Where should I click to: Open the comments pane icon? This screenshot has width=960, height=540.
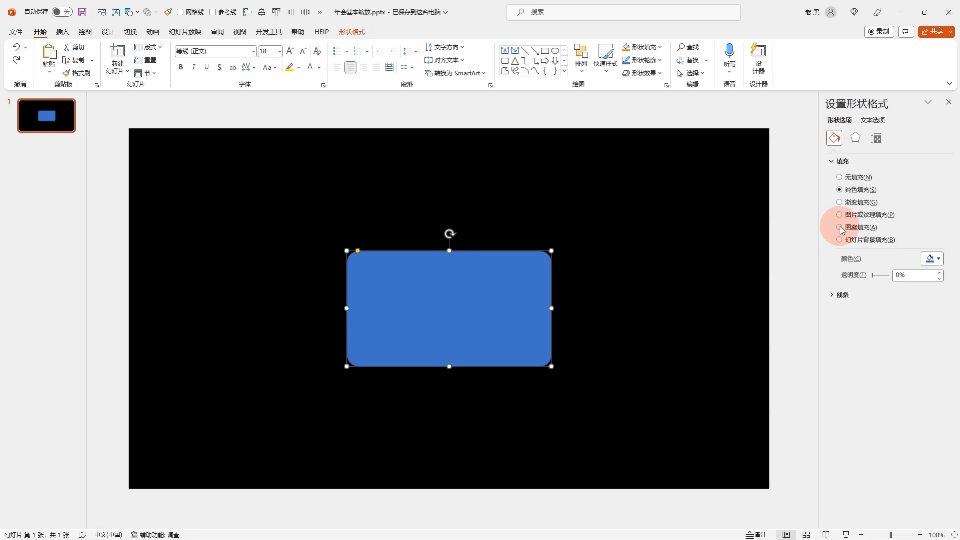coord(906,31)
